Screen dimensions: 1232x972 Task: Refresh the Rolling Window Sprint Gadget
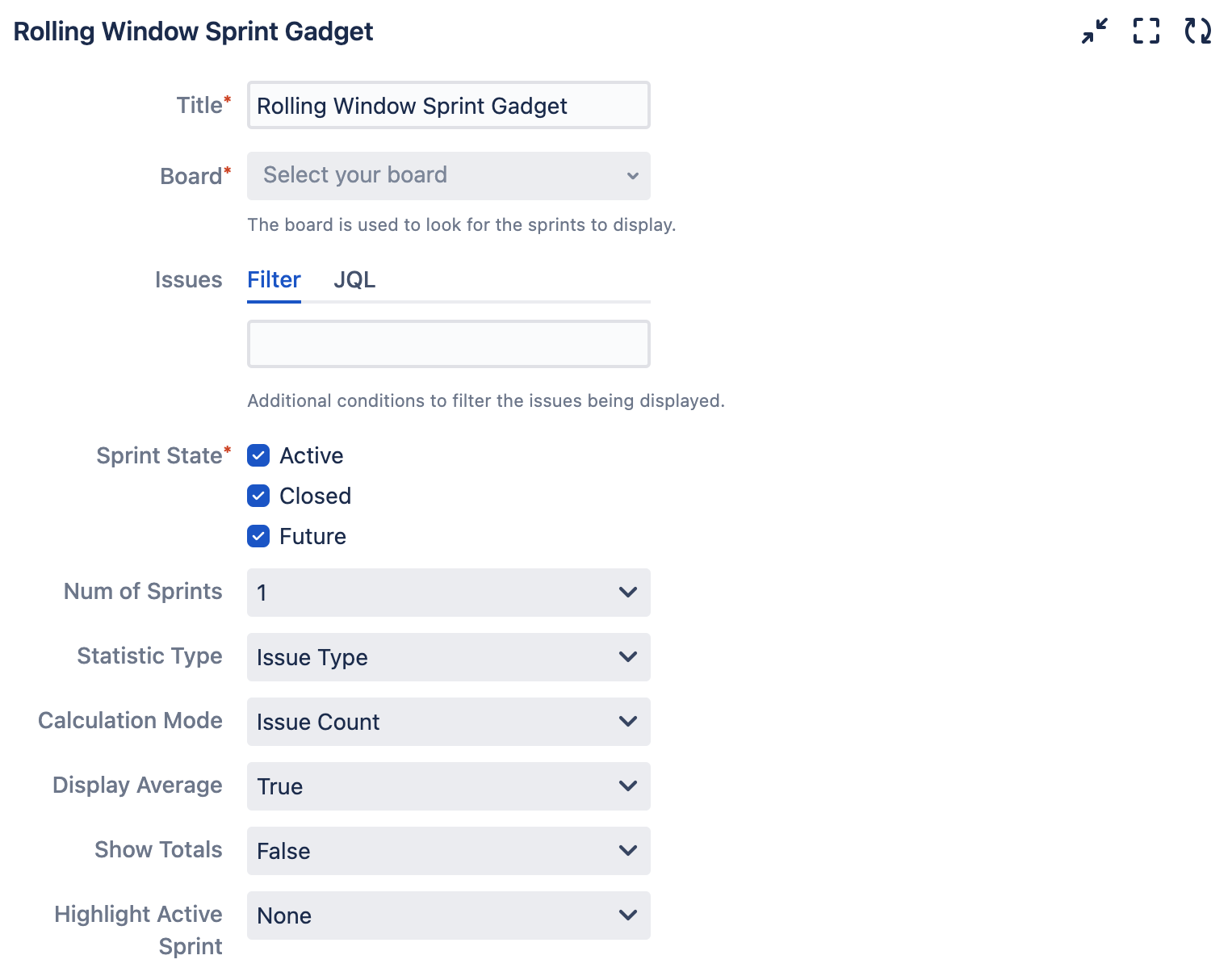[1197, 31]
